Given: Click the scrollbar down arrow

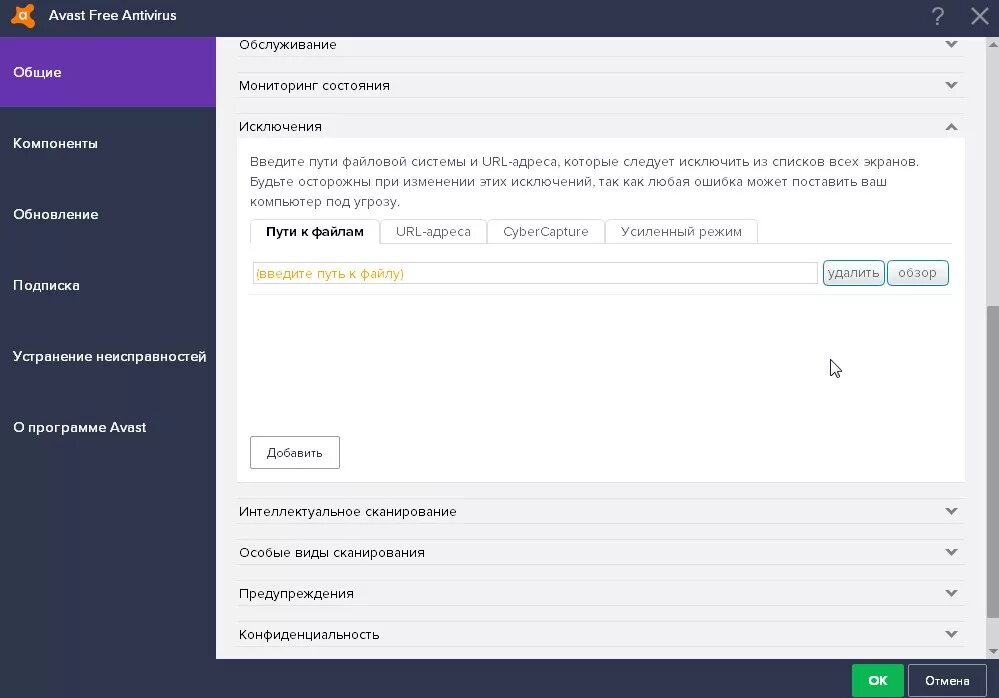Looking at the screenshot, I should pyautogui.click(x=993, y=652).
